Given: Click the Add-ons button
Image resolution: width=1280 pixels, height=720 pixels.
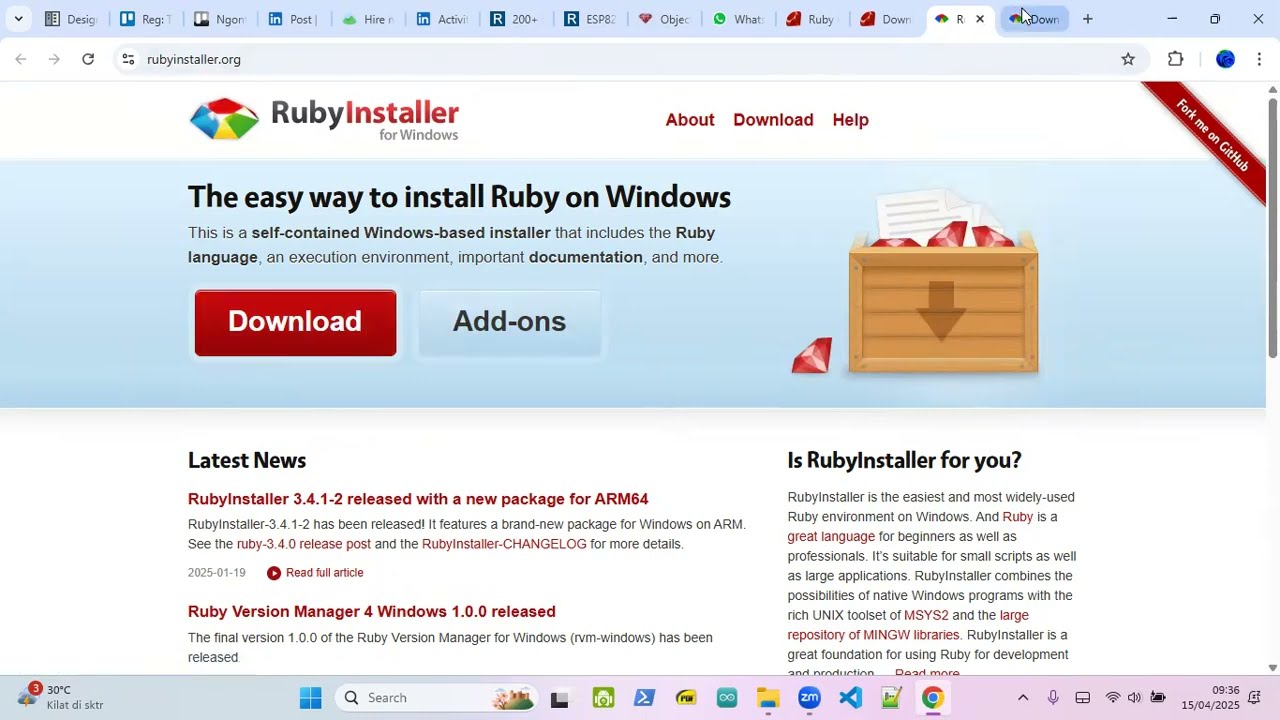Looking at the screenshot, I should 509,323.
